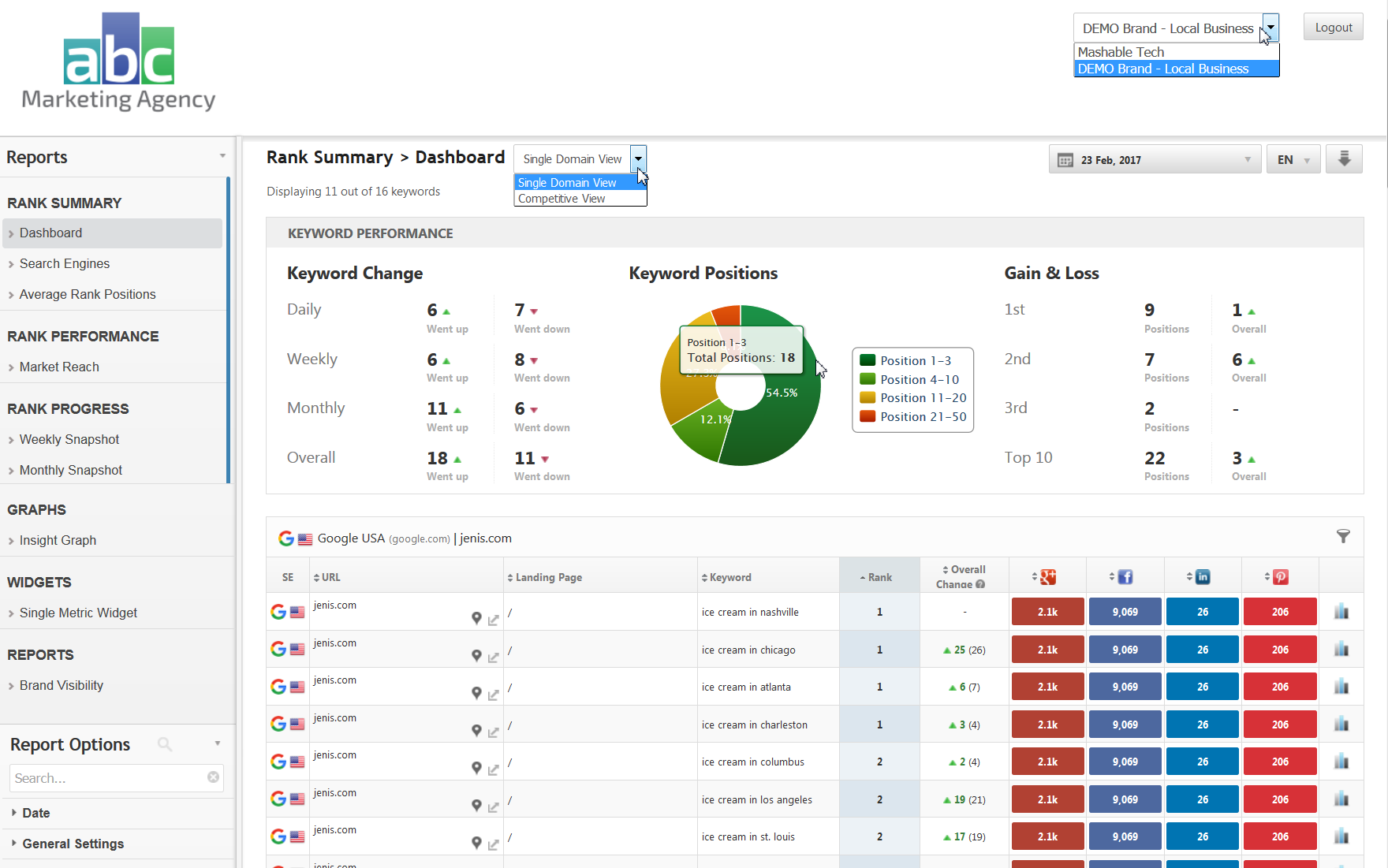Sort by the Pinterest column icon
The height and width of the screenshot is (868, 1388).
pos(1280,577)
